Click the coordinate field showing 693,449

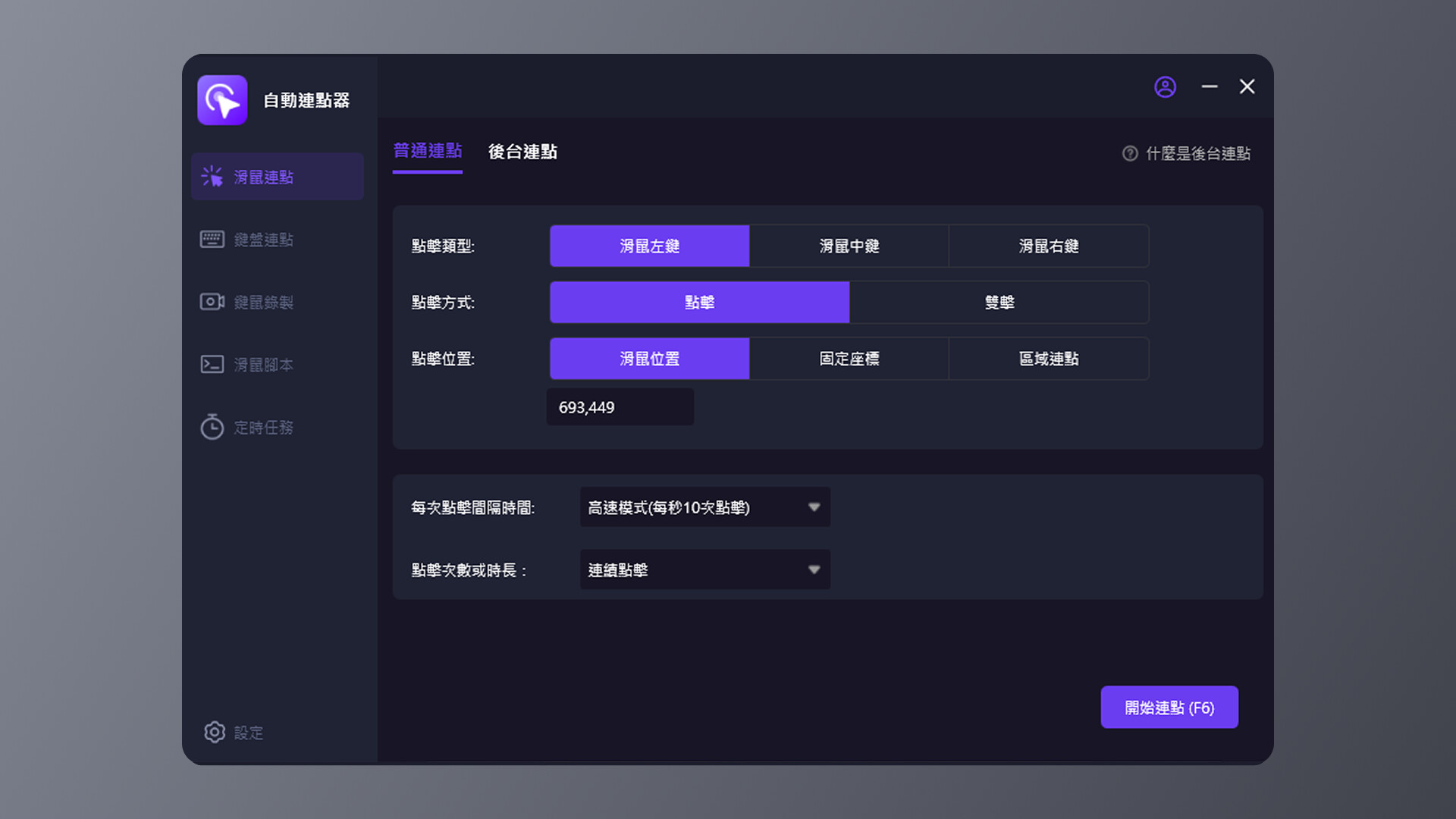click(x=620, y=407)
